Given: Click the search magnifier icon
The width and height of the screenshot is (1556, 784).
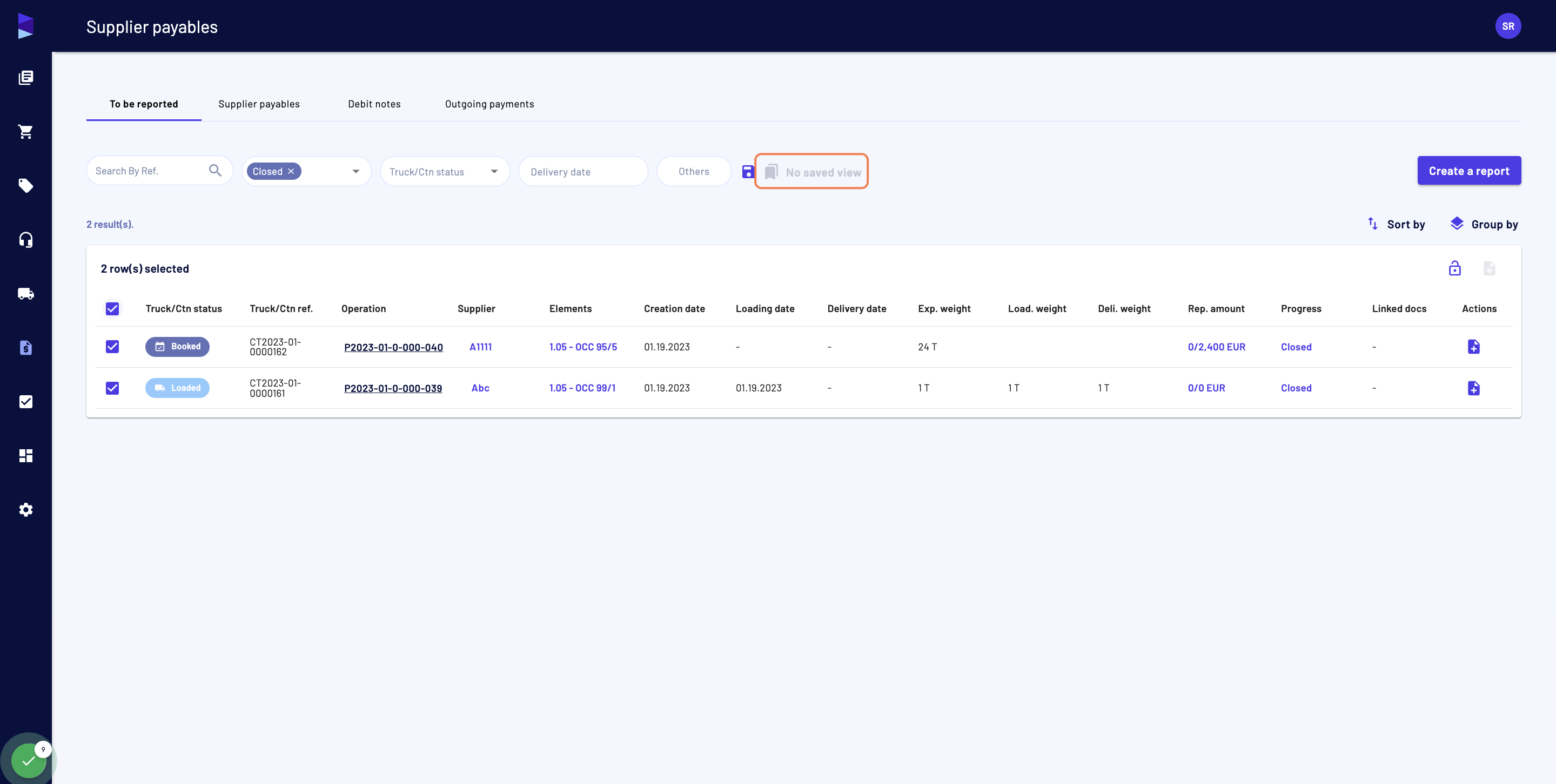Looking at the screenshot, I should 215,171.
